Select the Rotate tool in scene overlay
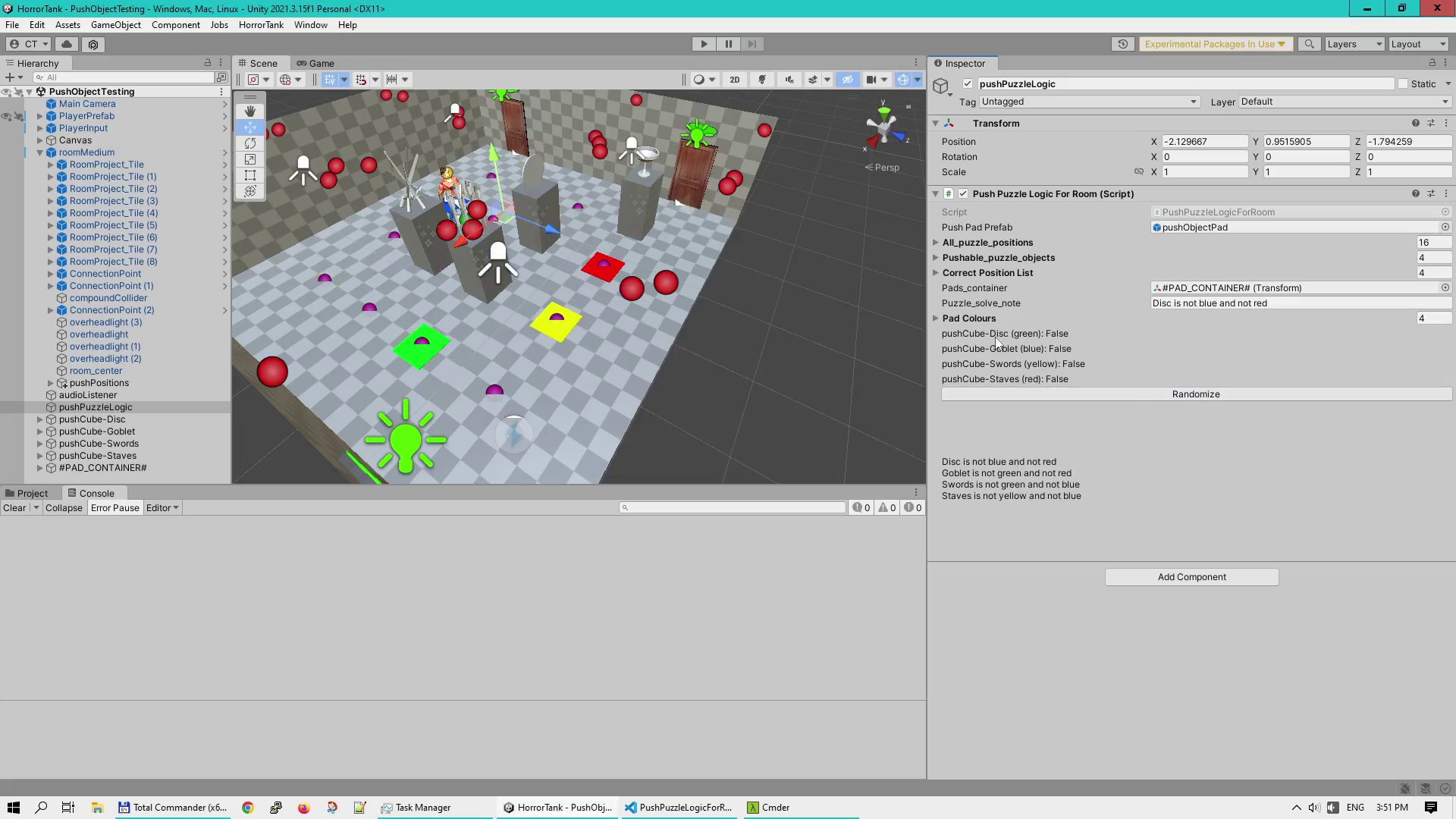The width and height of the screenshot is (1456, 819). tap(250, 143)
